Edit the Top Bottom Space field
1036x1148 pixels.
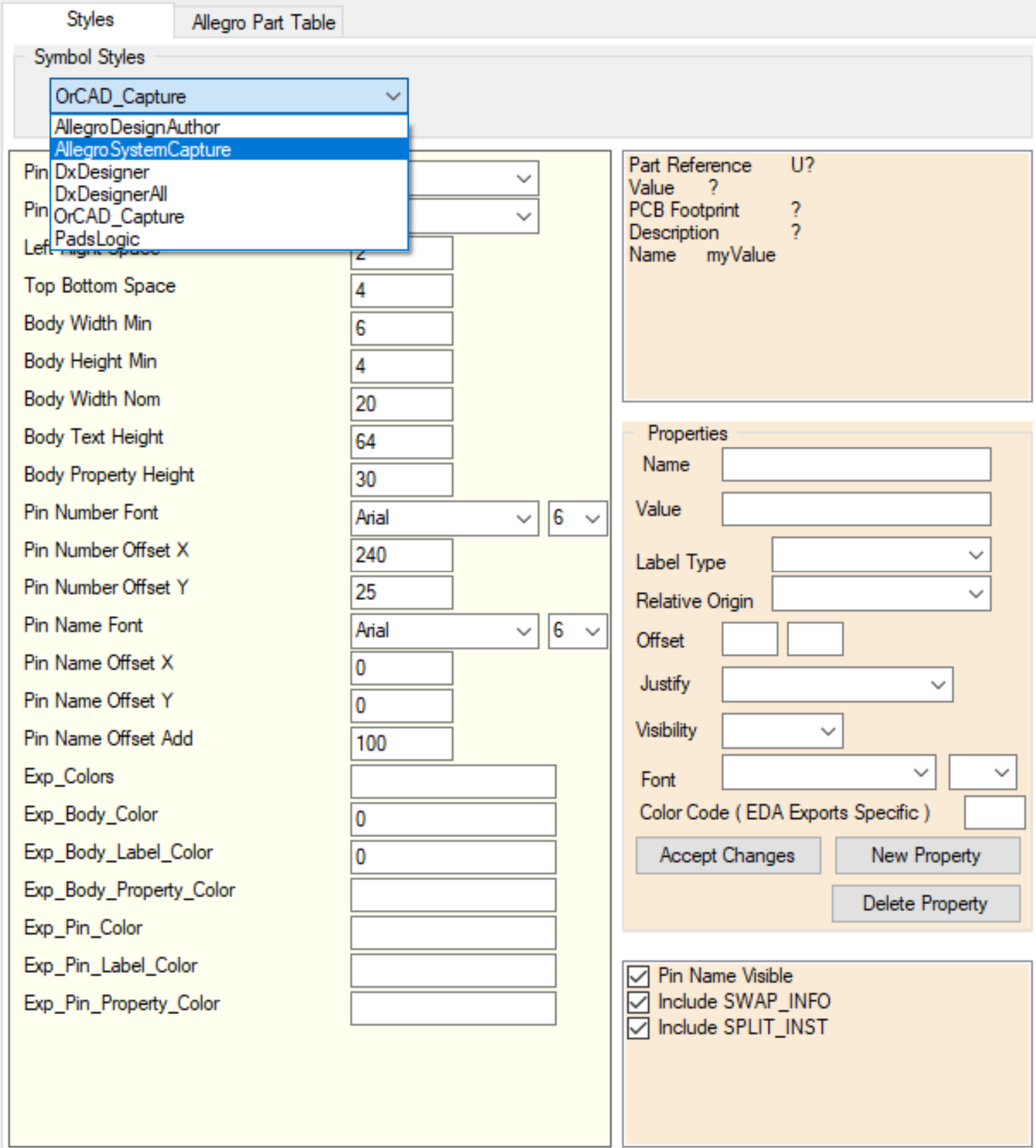pos(401,291)
